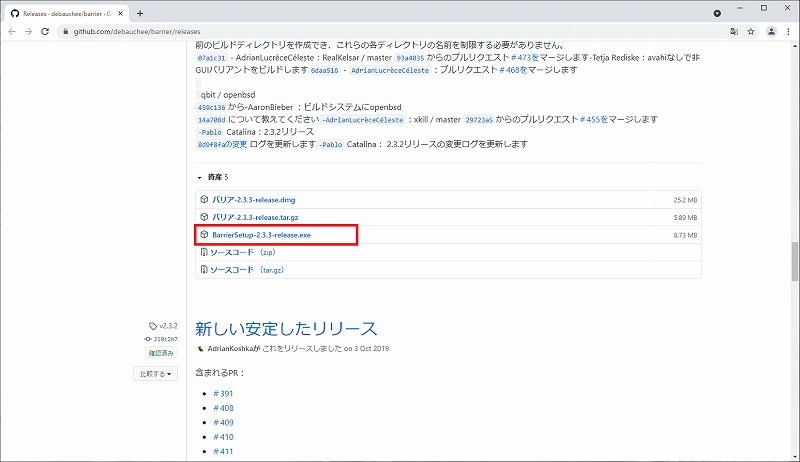Open the Chrome profile avatar icon
This screenshot has height=462, width=800.
click(x=771, y=32)
